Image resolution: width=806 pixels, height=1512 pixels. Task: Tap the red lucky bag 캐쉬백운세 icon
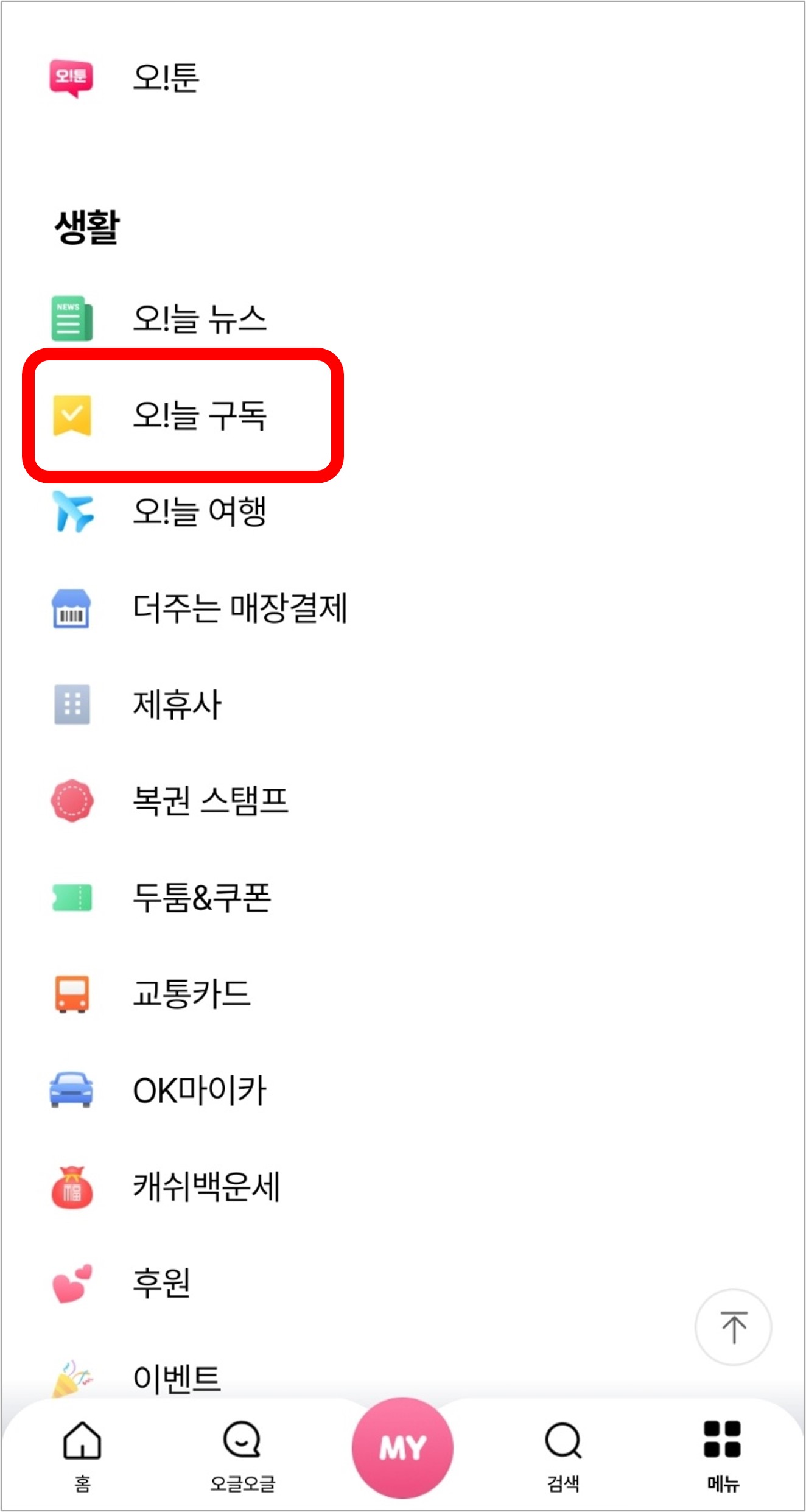(72, 1186)
